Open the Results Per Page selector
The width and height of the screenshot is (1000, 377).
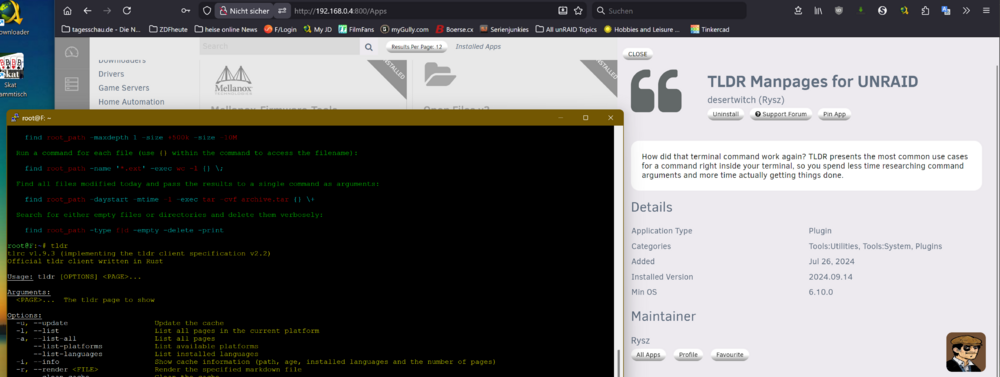[416, 47]
